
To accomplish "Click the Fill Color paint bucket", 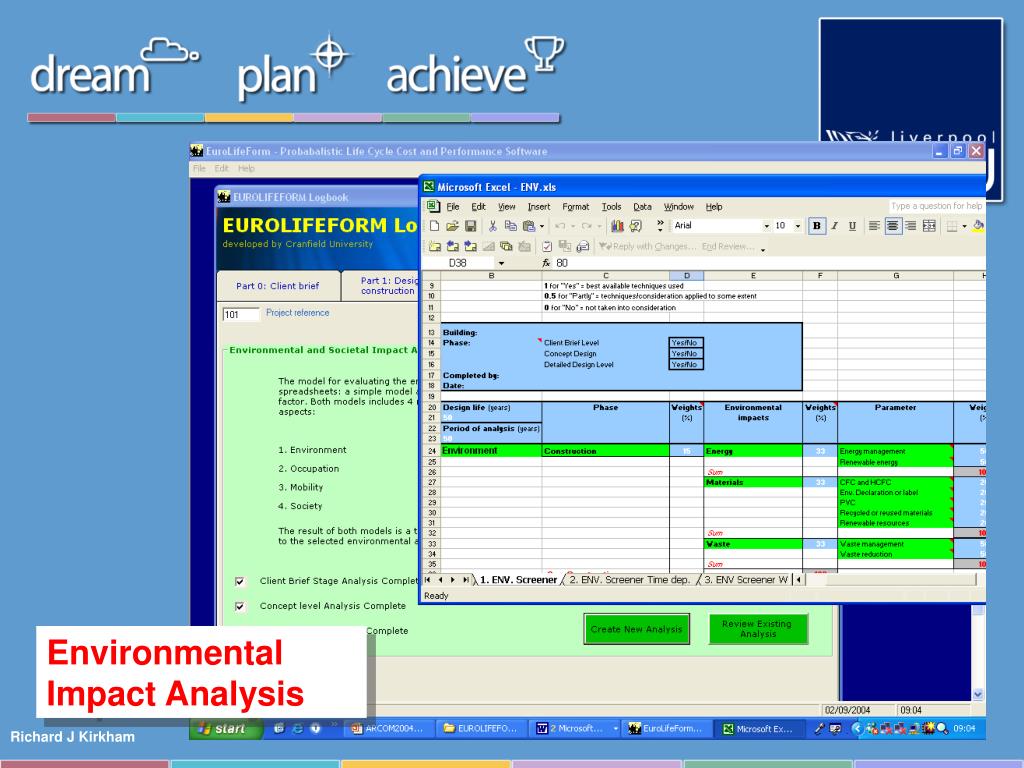I will coord(978,226).
